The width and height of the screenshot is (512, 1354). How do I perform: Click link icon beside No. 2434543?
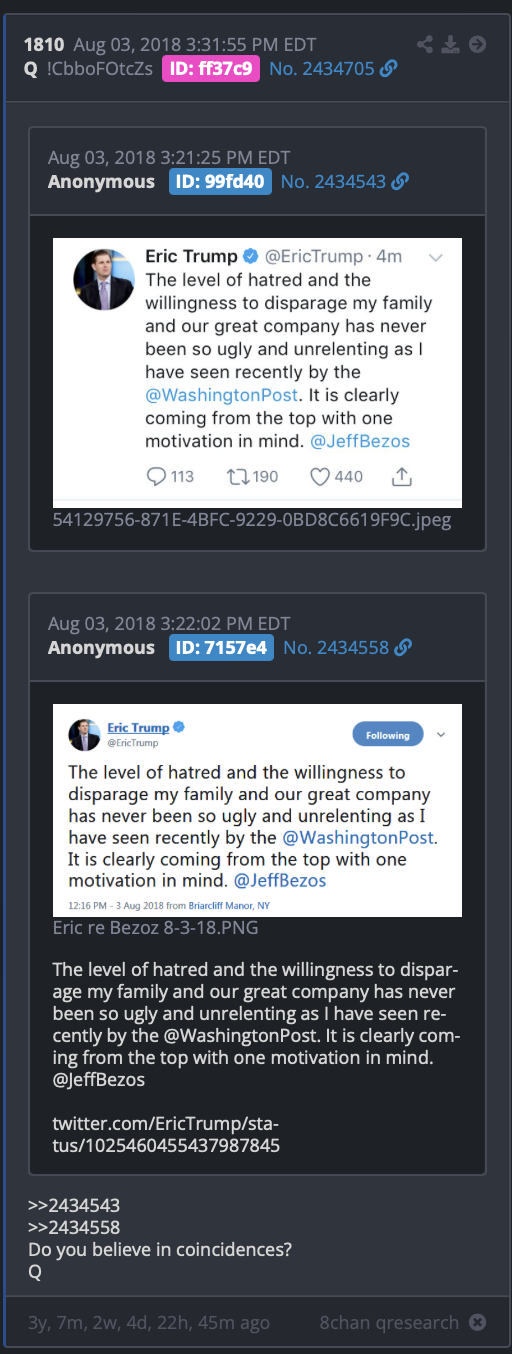point(400,181)
